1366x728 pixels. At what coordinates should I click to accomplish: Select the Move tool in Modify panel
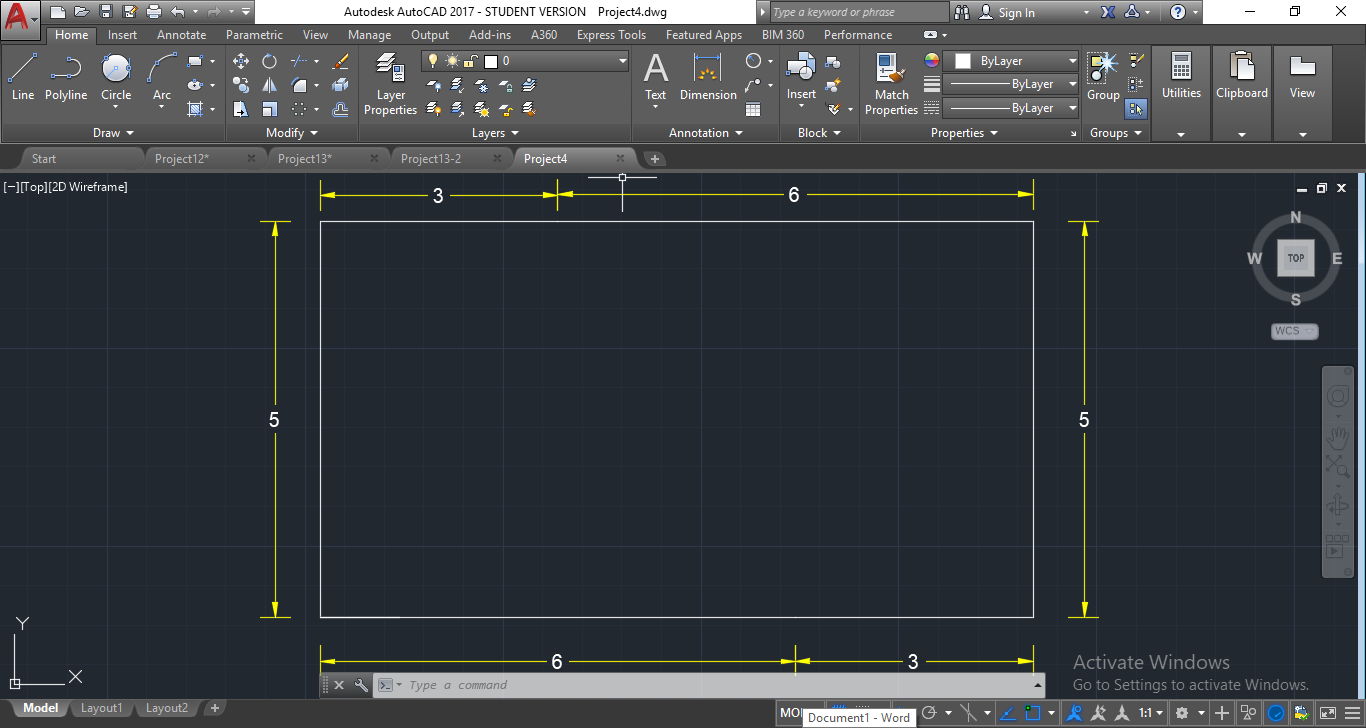click(241, 61)
